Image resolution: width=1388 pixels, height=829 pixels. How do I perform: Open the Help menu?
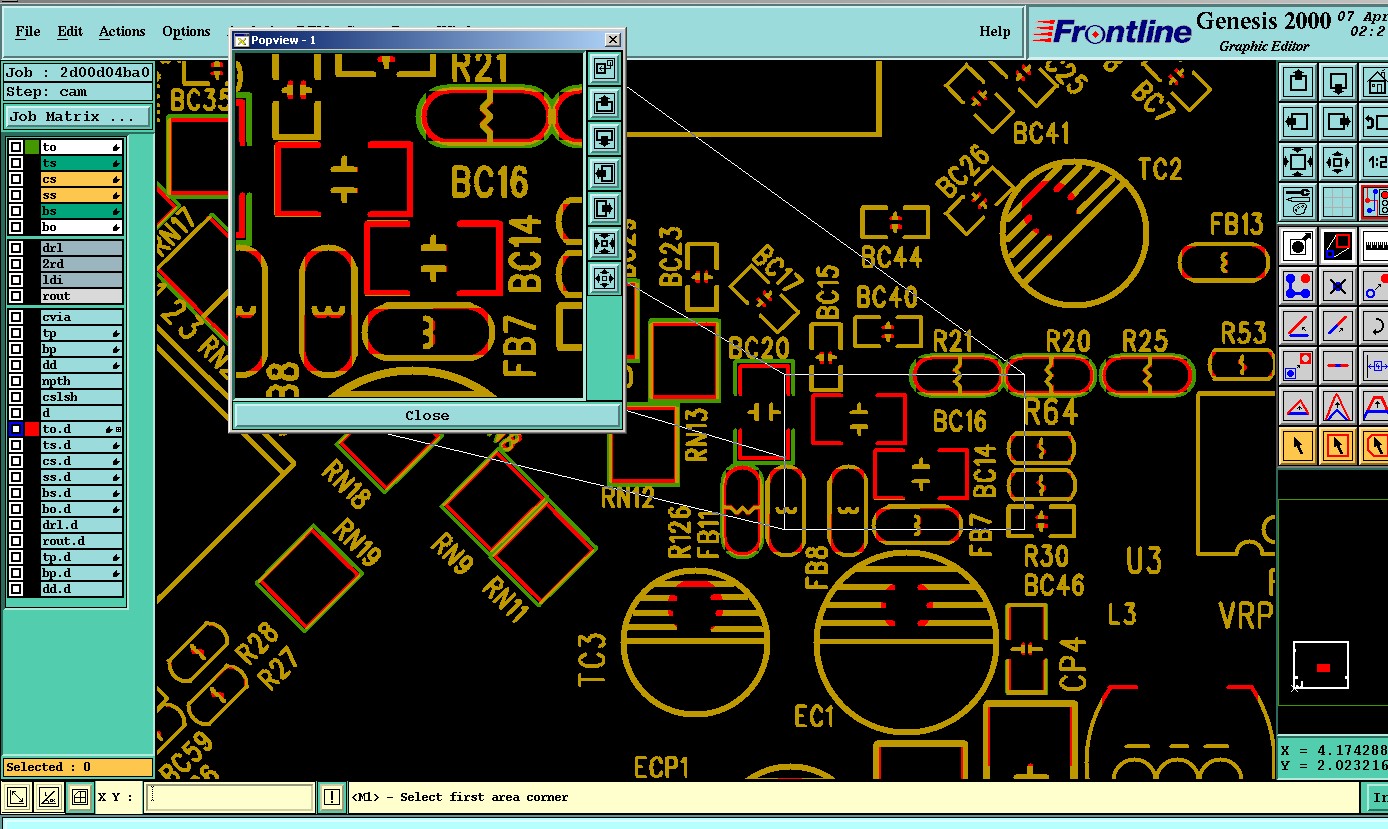pyautogui.click(x=994, y=31)
